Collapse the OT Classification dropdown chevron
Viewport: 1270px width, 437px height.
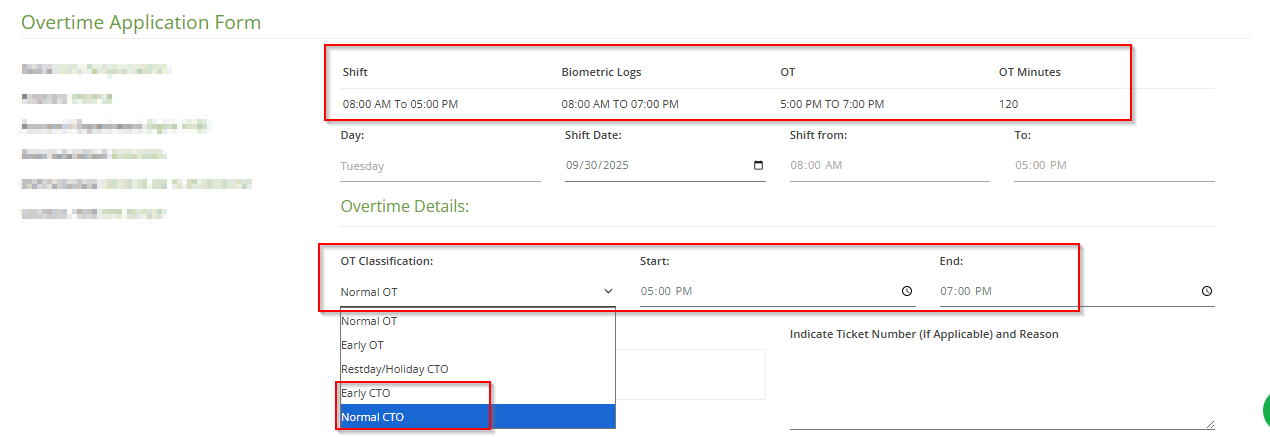[607, 291]
